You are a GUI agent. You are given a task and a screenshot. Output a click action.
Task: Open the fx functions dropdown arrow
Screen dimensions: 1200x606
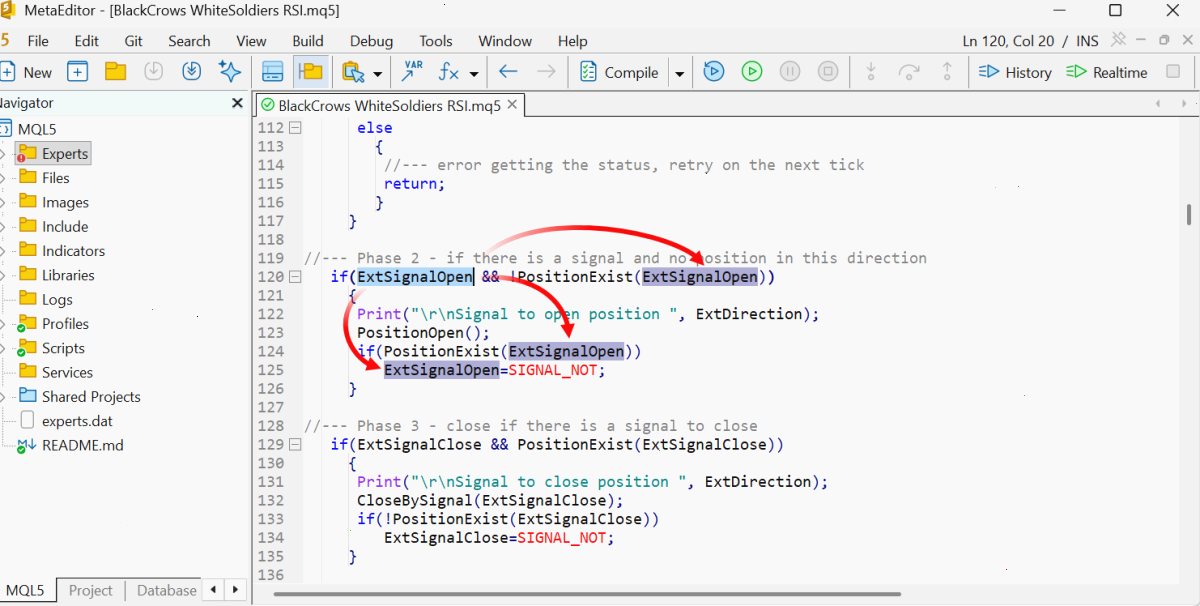point(474,73)
